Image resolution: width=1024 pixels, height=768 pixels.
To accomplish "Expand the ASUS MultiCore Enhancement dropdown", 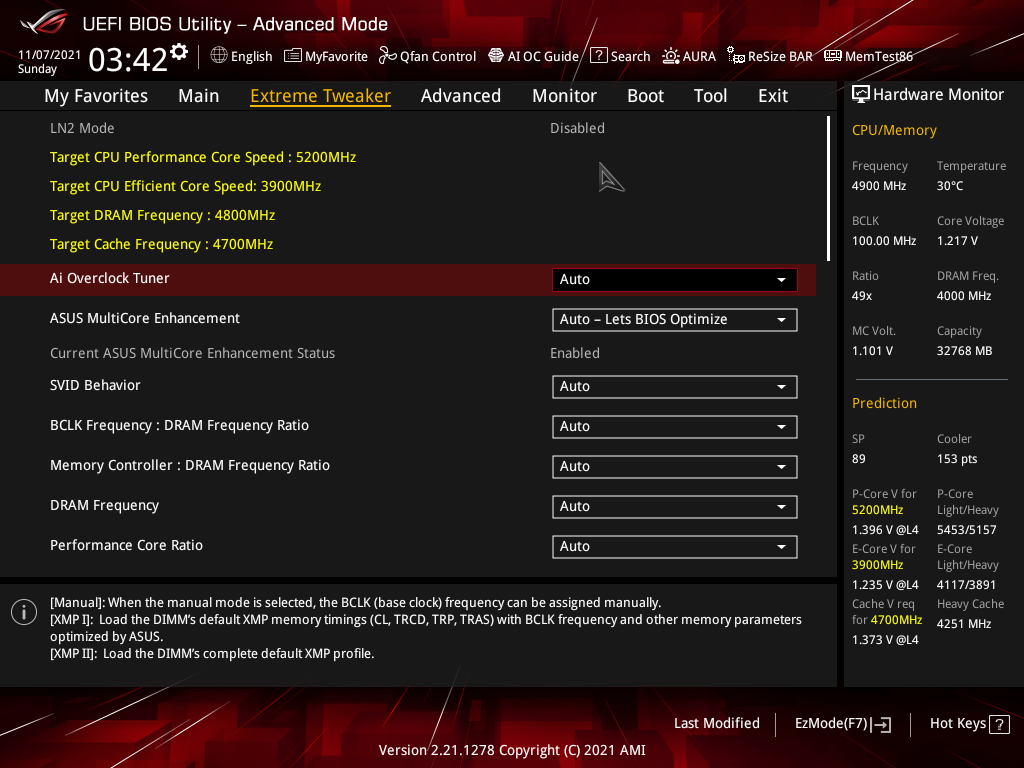I will coord(675,320).
